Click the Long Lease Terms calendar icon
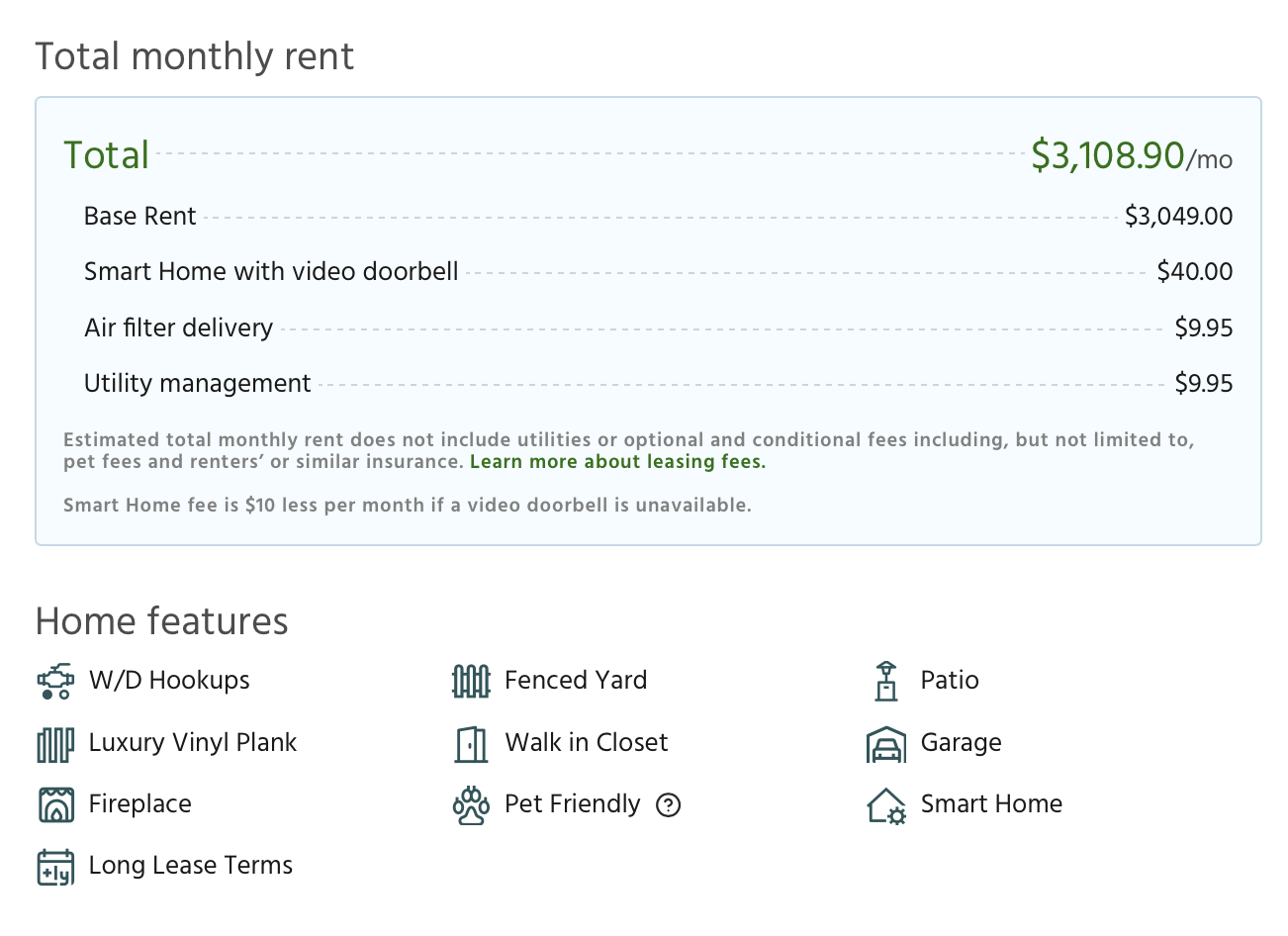This screenshot has width=1288, height=936. tap(54, 866)
